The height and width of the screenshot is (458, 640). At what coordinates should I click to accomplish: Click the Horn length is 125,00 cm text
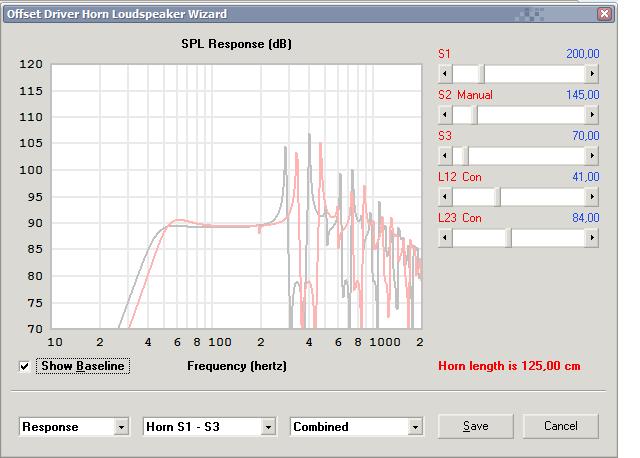(x=509, y=366)
